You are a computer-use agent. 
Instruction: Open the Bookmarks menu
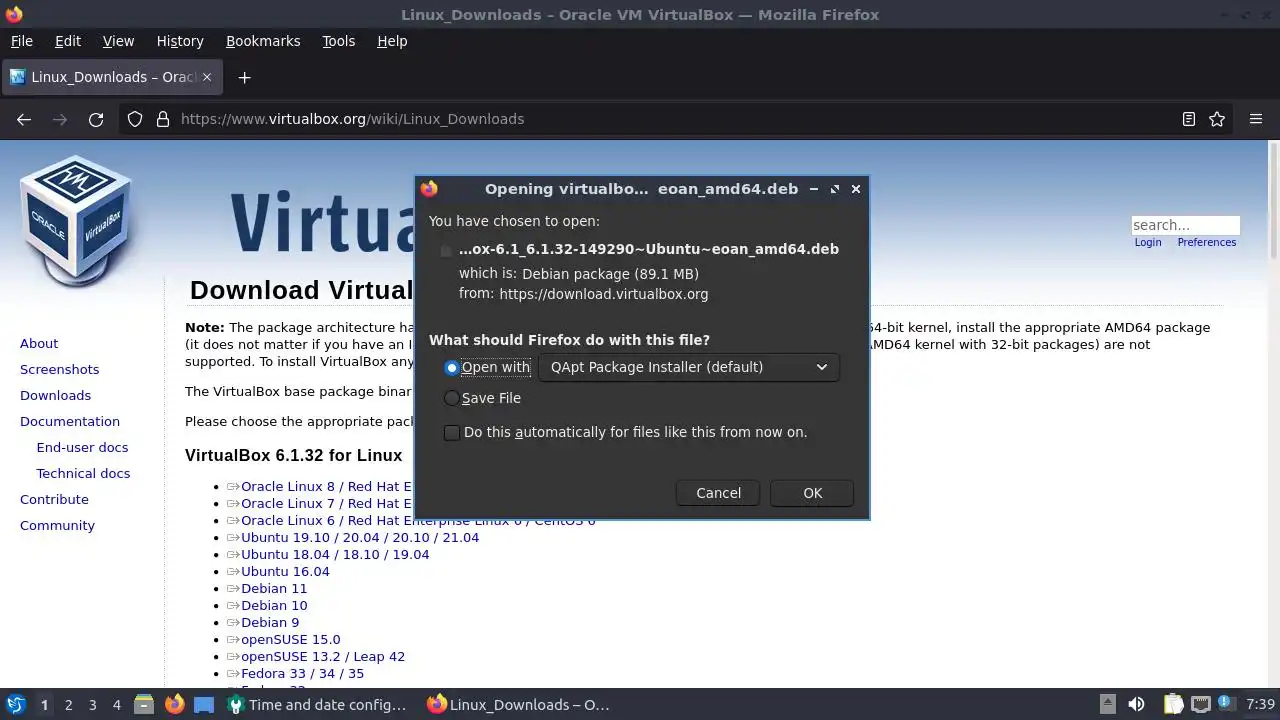coord(263,41)
